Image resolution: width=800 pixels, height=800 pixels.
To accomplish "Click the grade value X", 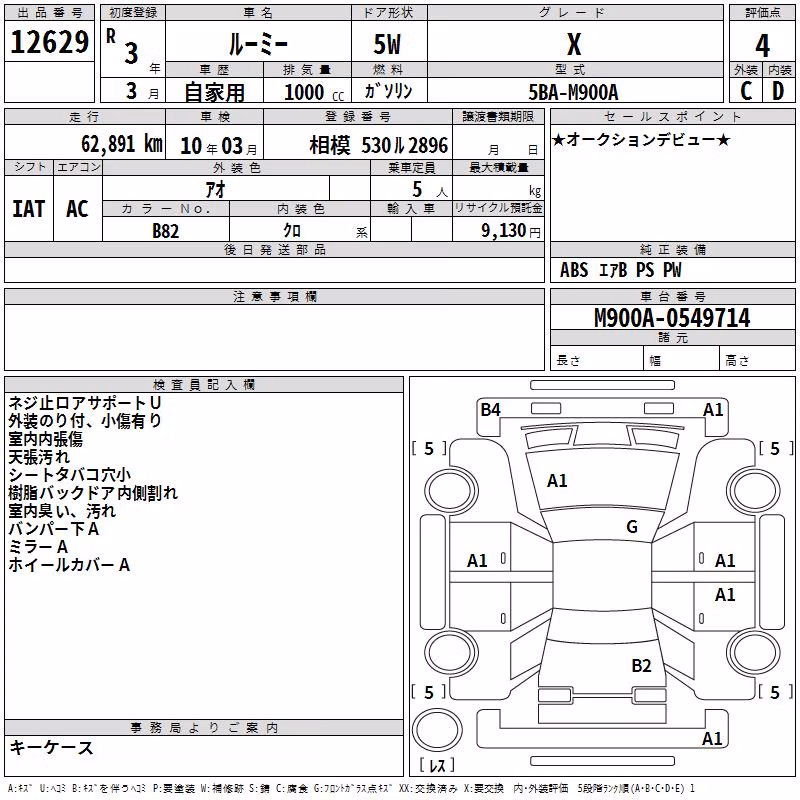I will (x=574, y=44).
